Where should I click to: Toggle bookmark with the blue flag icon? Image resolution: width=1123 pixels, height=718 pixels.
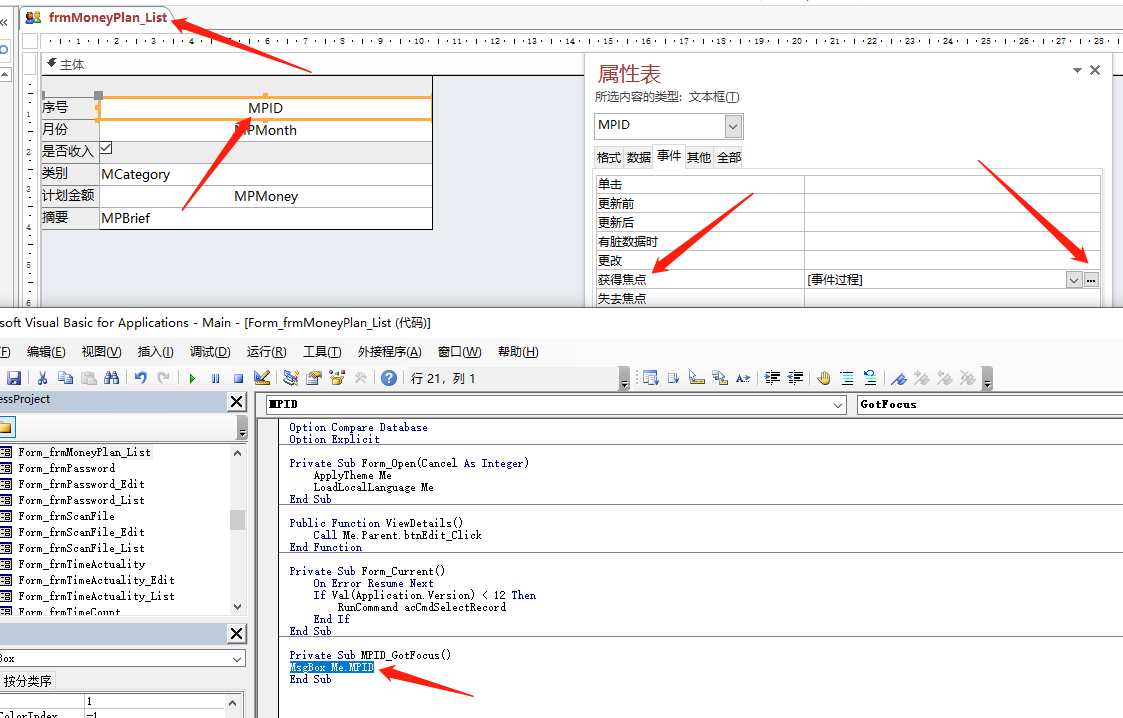(899, 378)
